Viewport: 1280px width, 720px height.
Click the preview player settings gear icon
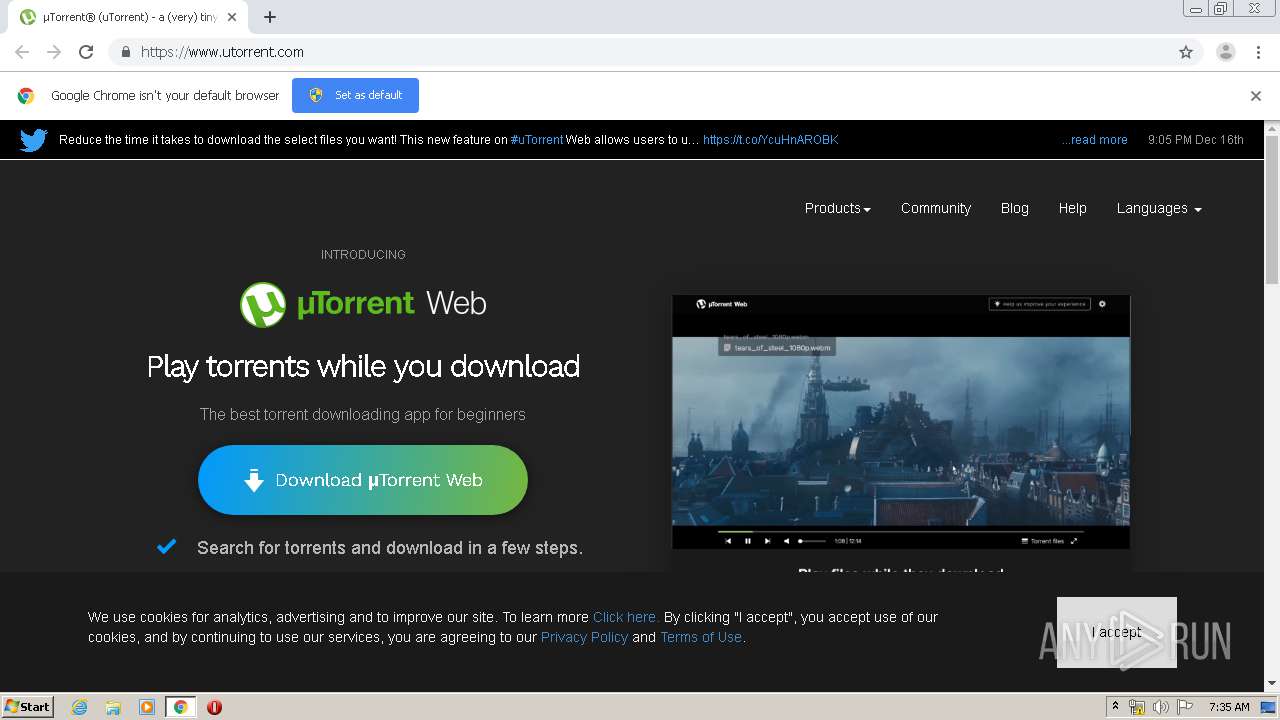point(1102,304)
